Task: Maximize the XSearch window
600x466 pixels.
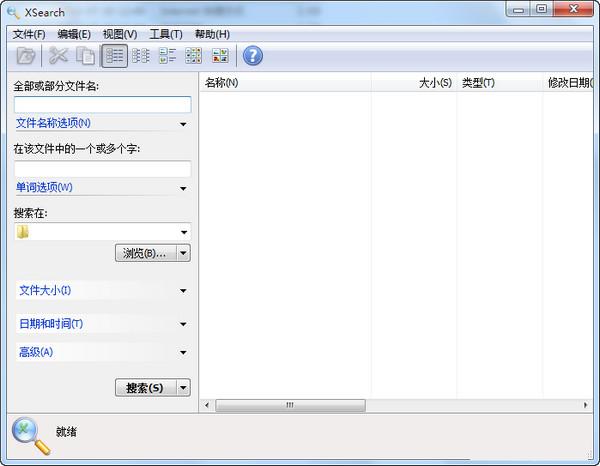Action: coord(541,10)
